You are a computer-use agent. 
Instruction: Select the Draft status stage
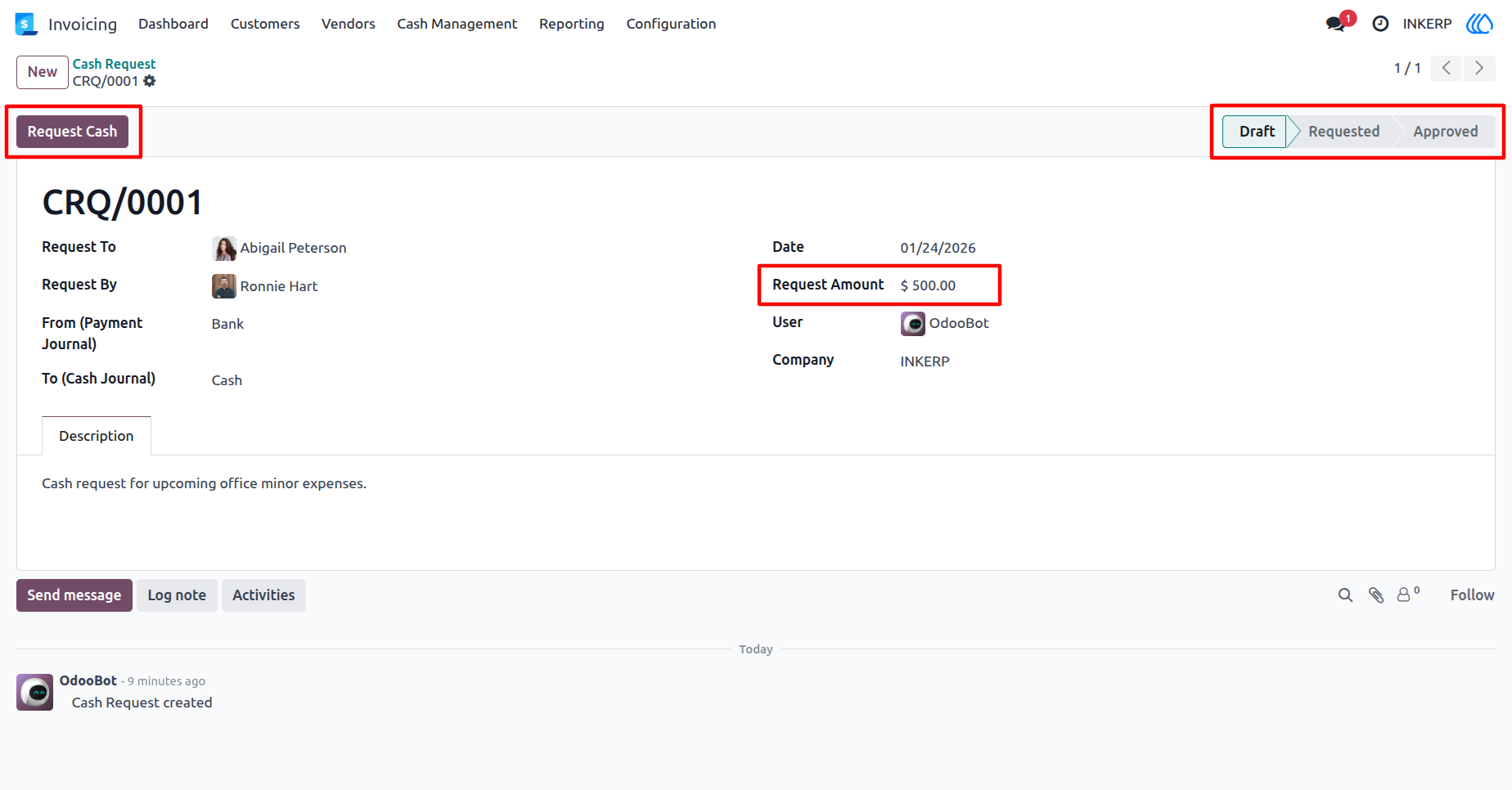[1256, 132]
